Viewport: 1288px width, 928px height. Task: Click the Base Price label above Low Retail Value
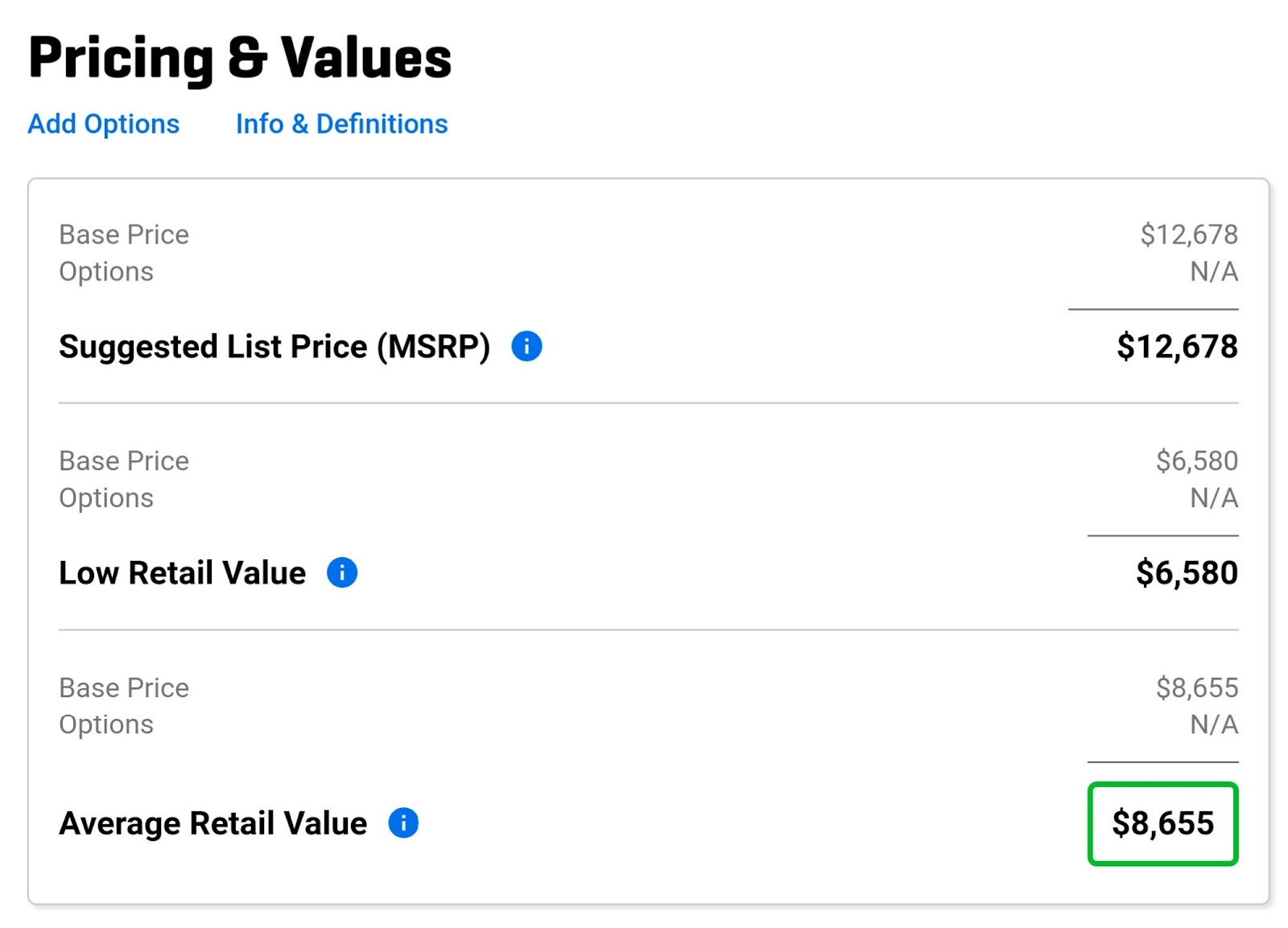pyautogui.click(x=124, y=461)
